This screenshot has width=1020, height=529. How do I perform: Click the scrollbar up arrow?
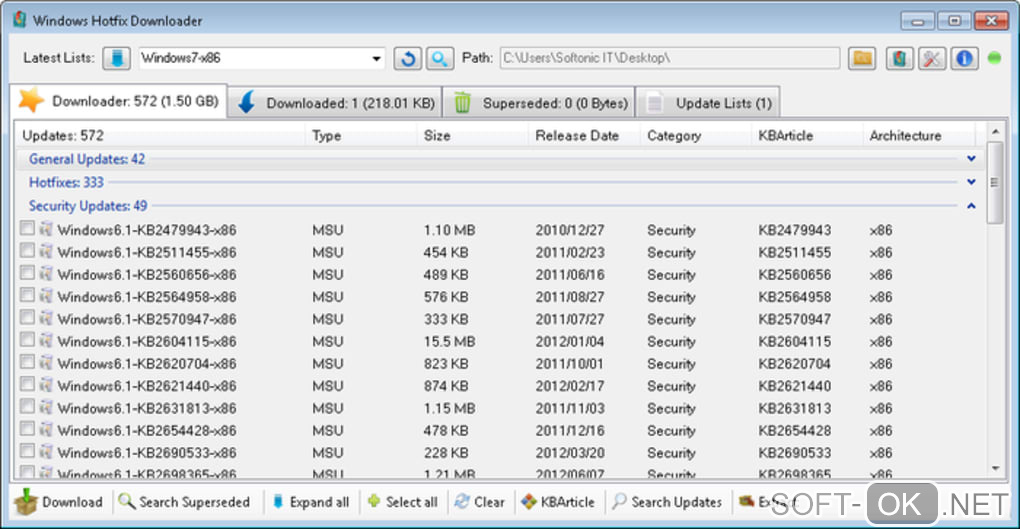pyautogui.click(x=995, y=131)
